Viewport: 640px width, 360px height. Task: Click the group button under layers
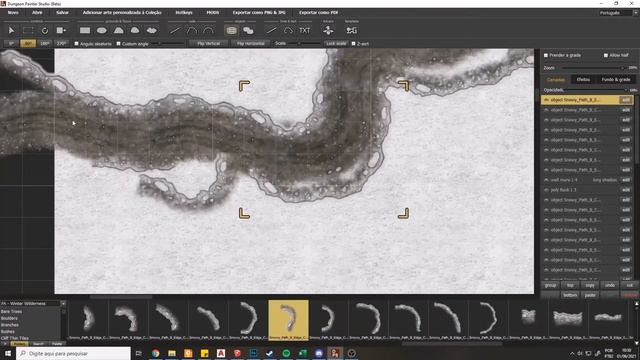click(550, 285)
